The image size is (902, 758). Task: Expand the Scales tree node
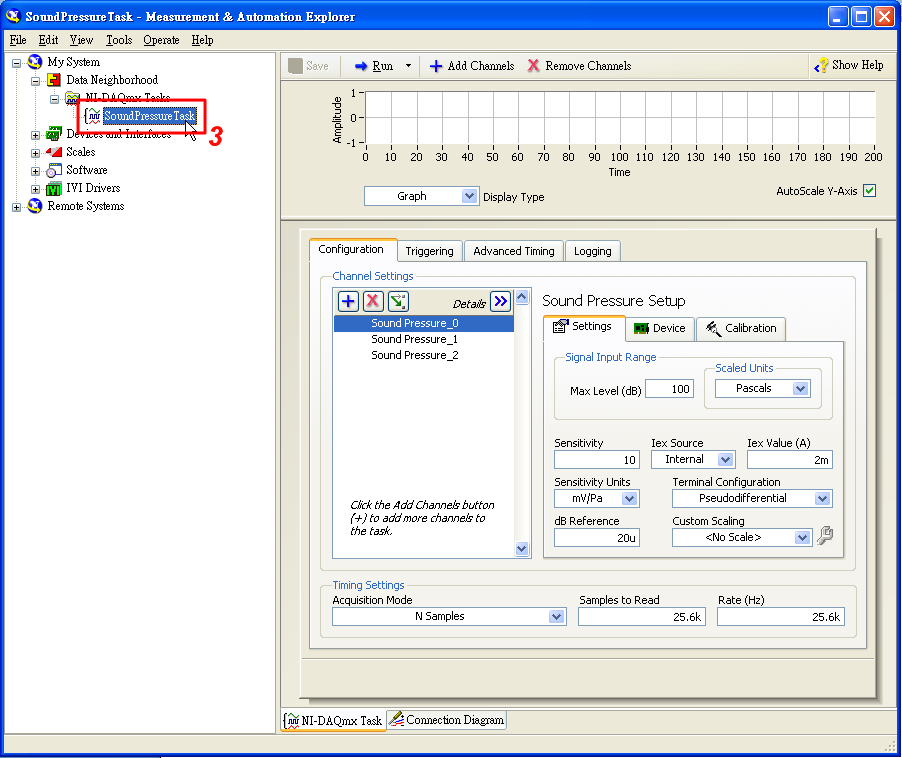coord(36,153)
